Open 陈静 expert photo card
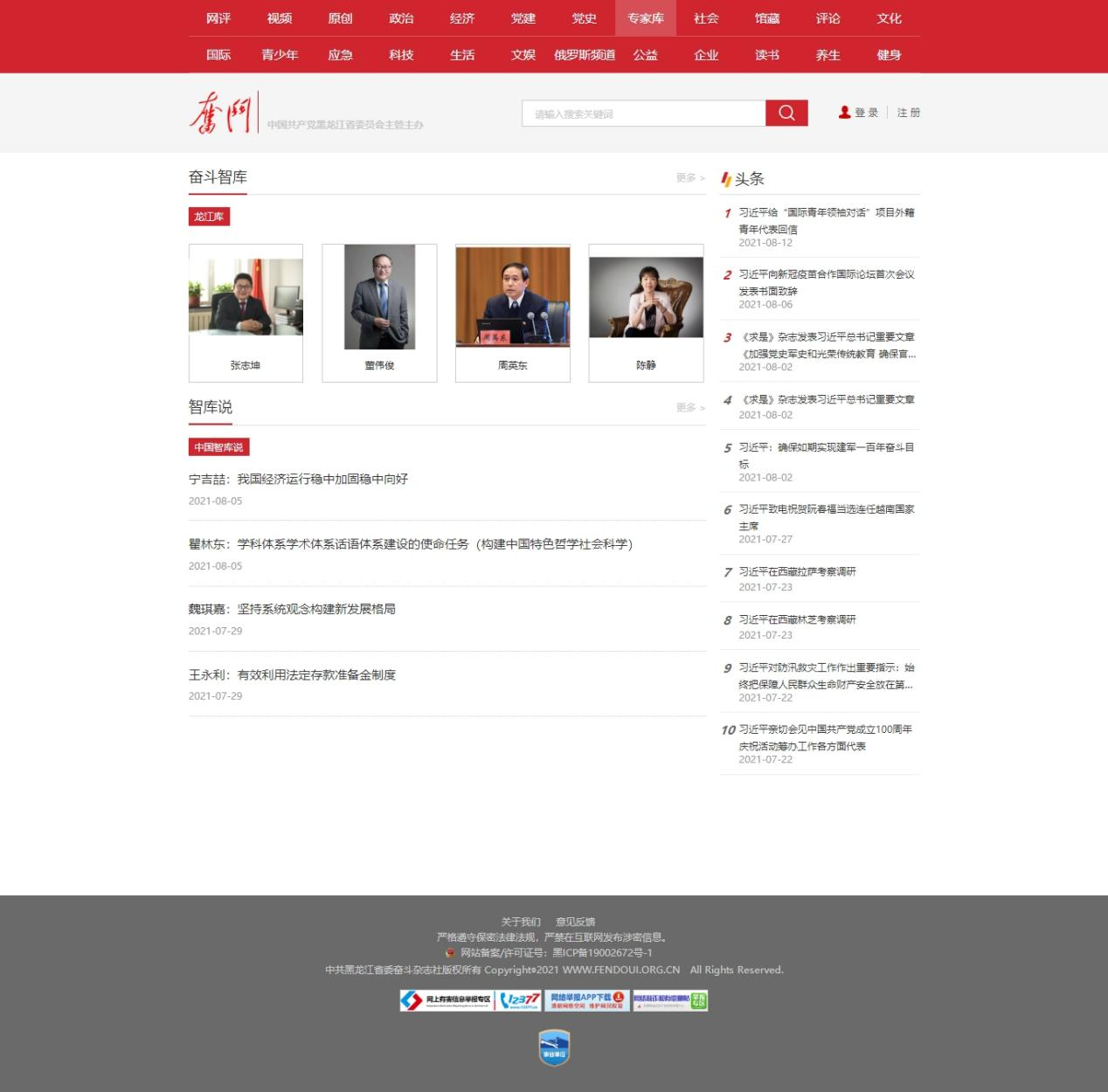The height and width of the screenshot is (1092, 1108). click(x=646, y=313)
